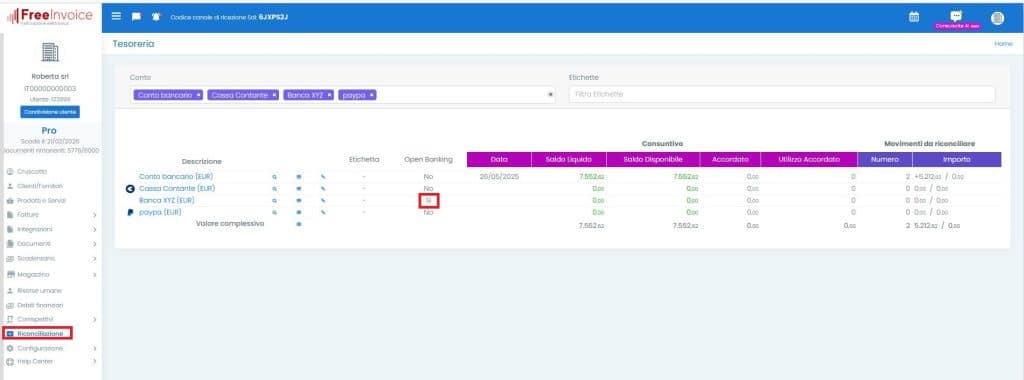Open the Conto multi-select dropdown field
Viewport: 1024px width, 380px height.
[x=343, y=95]
